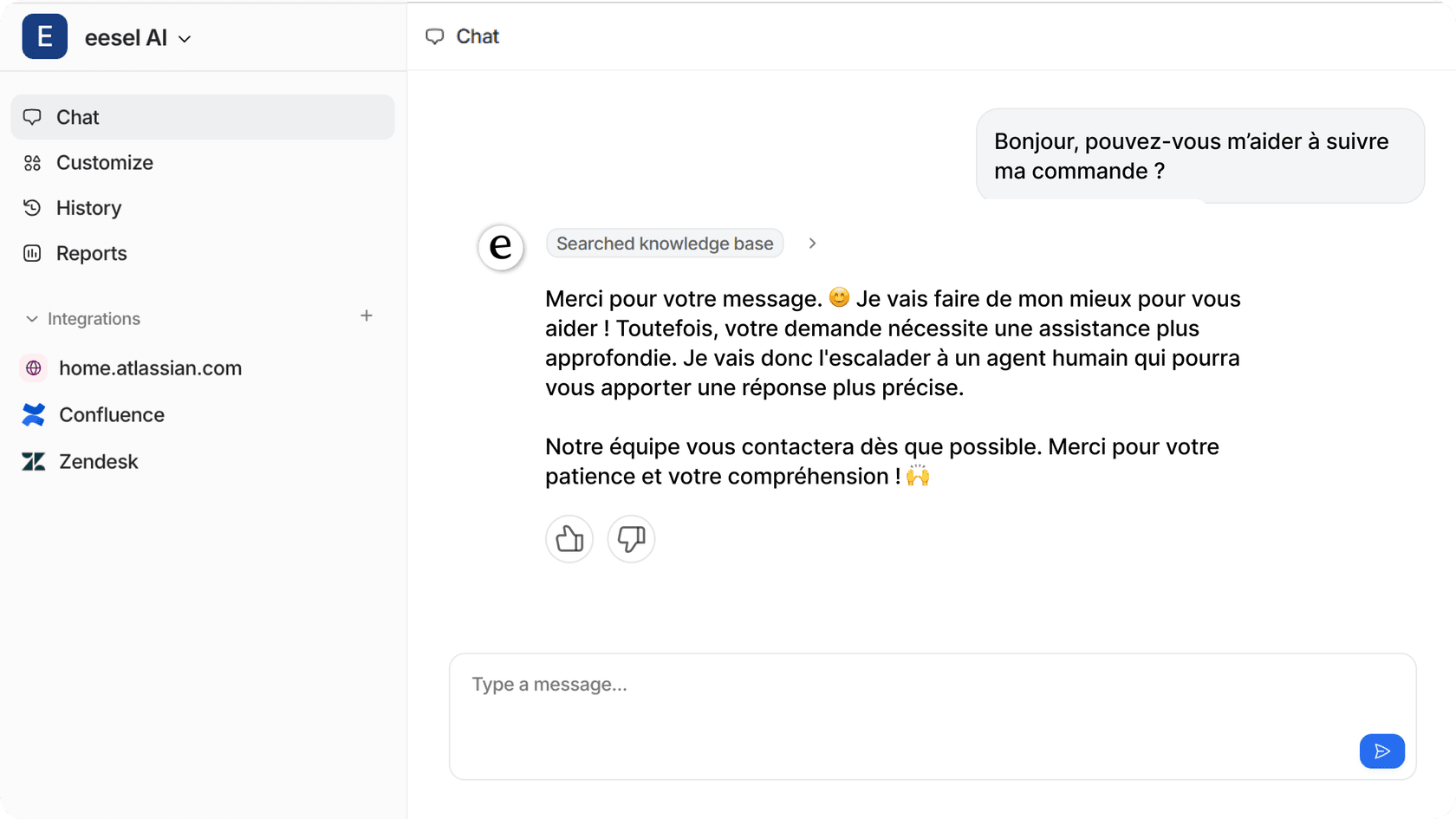
Task: Click the Confluence integration icon
Action: point(33,414)
